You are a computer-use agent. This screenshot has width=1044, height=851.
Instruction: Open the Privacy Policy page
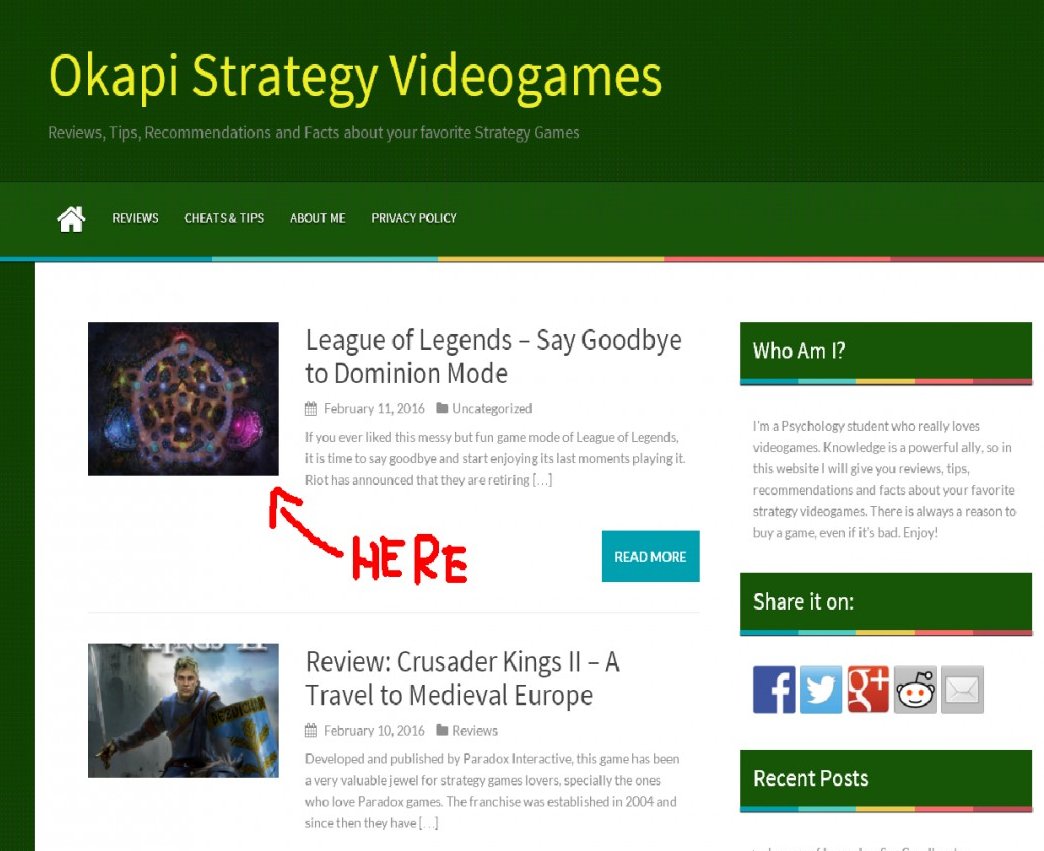(x=414, y=218)
